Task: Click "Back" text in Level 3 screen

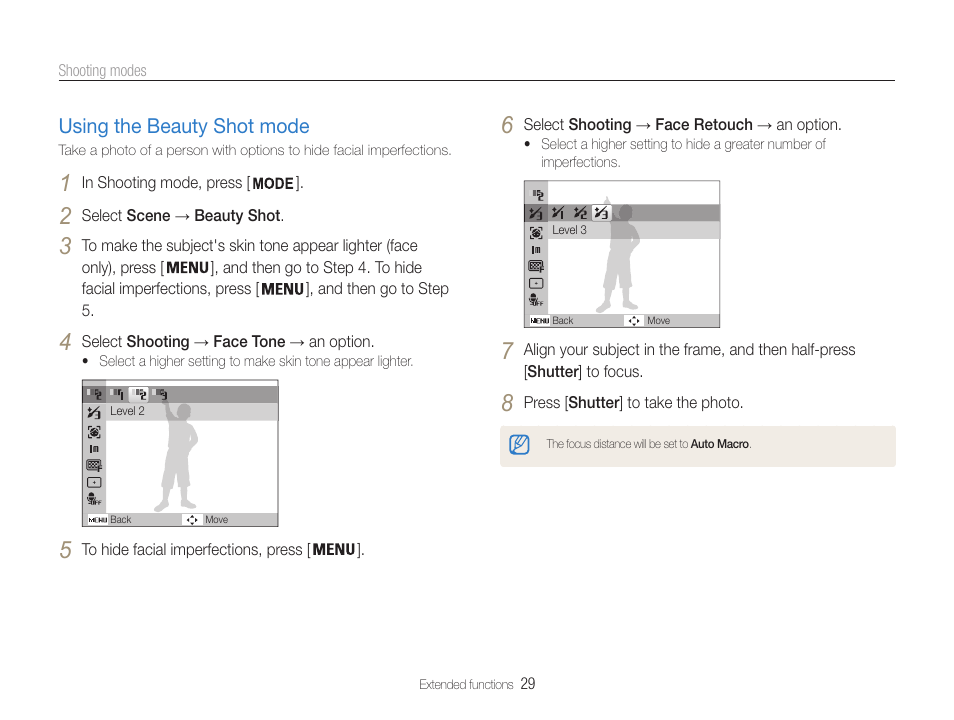Action: click(563, 321)
